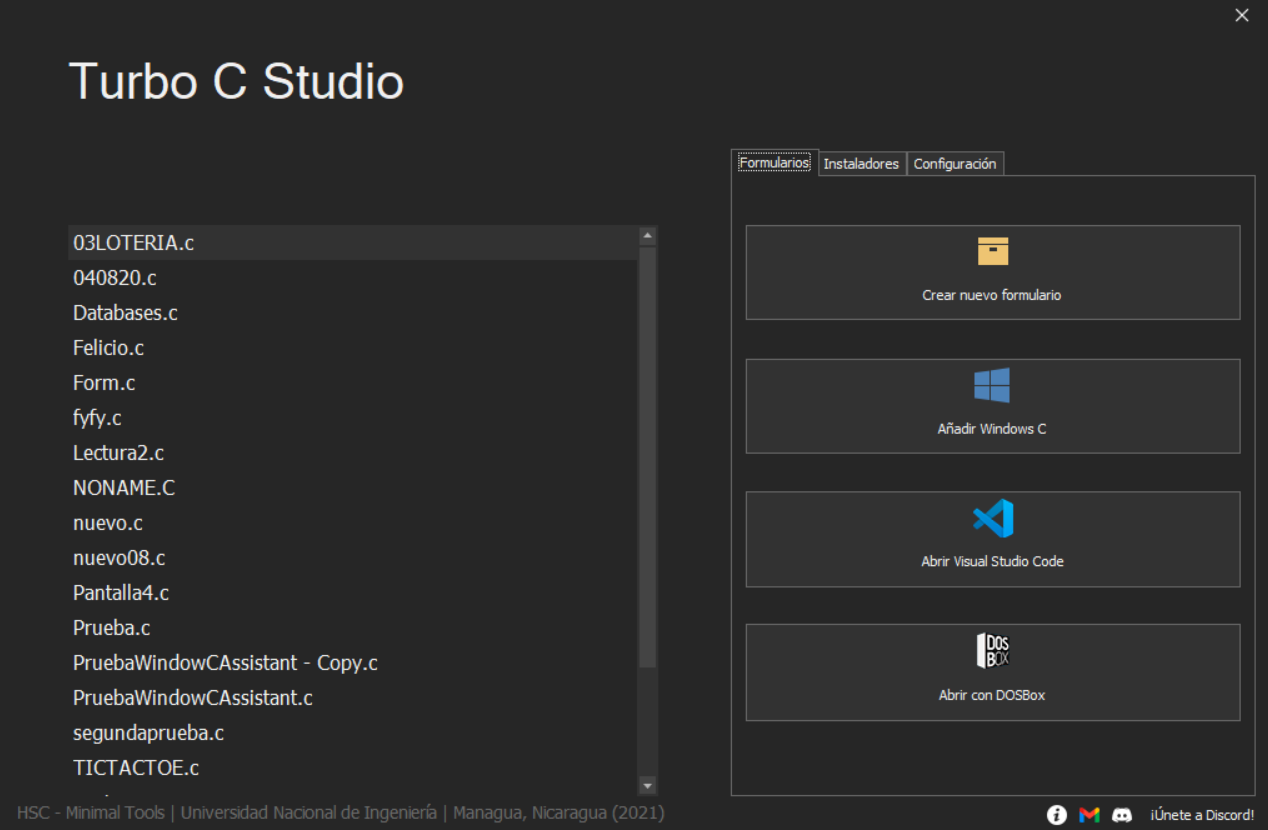Switch to the Instaladores tab
This screenshot has width=1268, height=830.
coord(861,163)
